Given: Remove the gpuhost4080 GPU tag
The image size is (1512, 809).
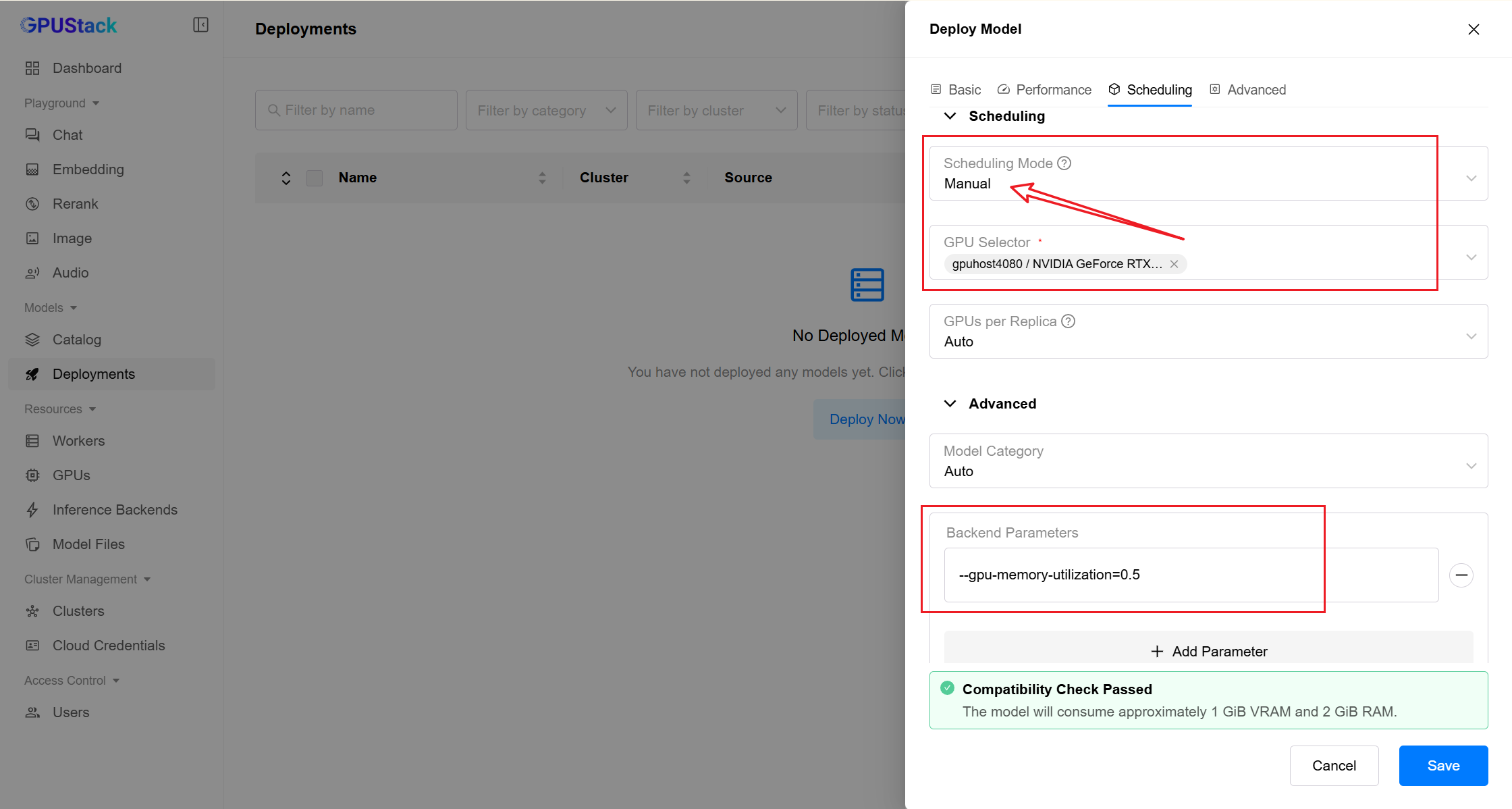Looking at the screenshot, I should (1174, 264).
